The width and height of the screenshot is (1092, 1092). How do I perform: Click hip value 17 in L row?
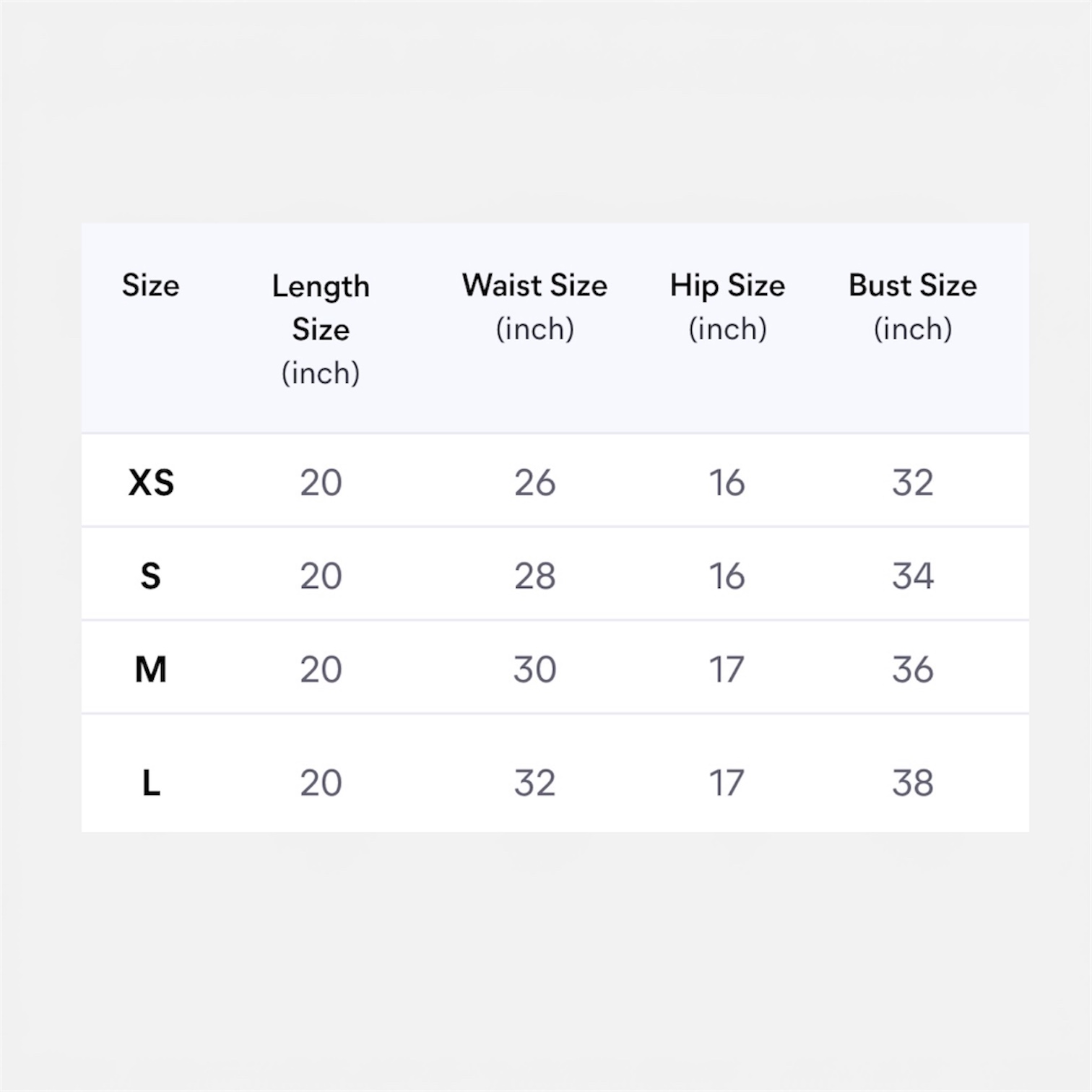(x=727, y=783)
